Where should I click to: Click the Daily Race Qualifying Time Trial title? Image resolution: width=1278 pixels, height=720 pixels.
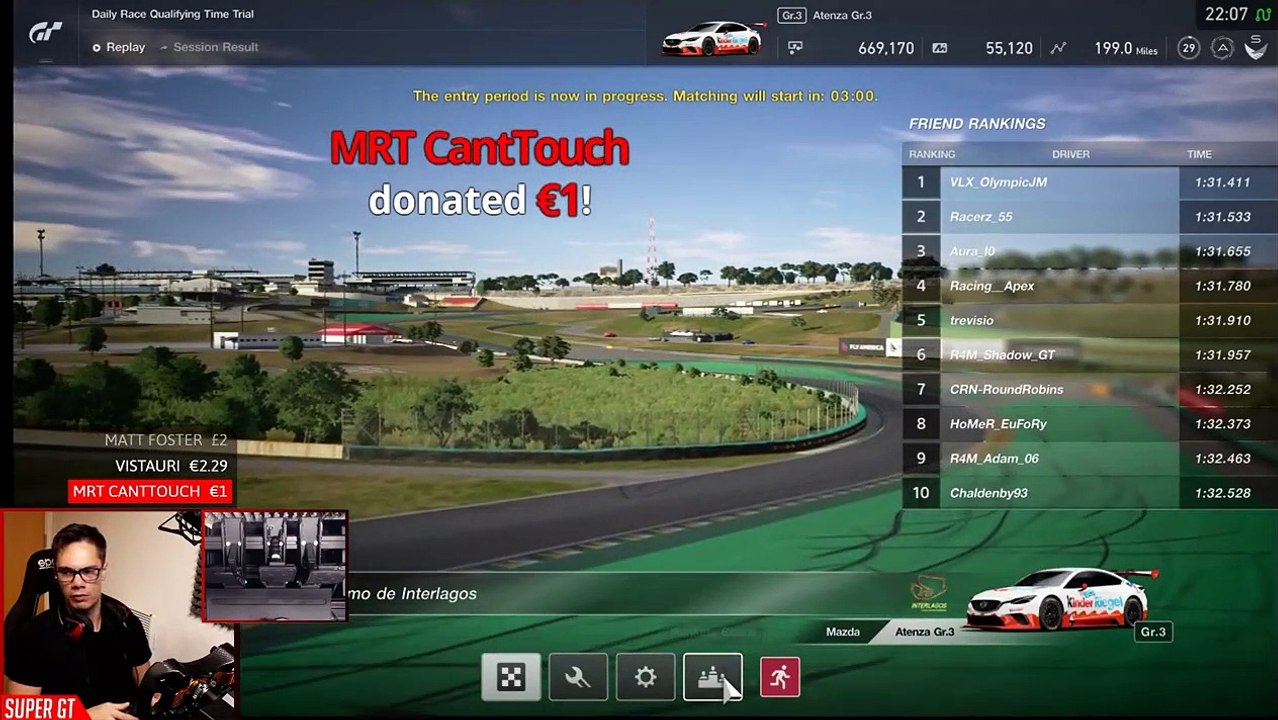click(172, 14)
